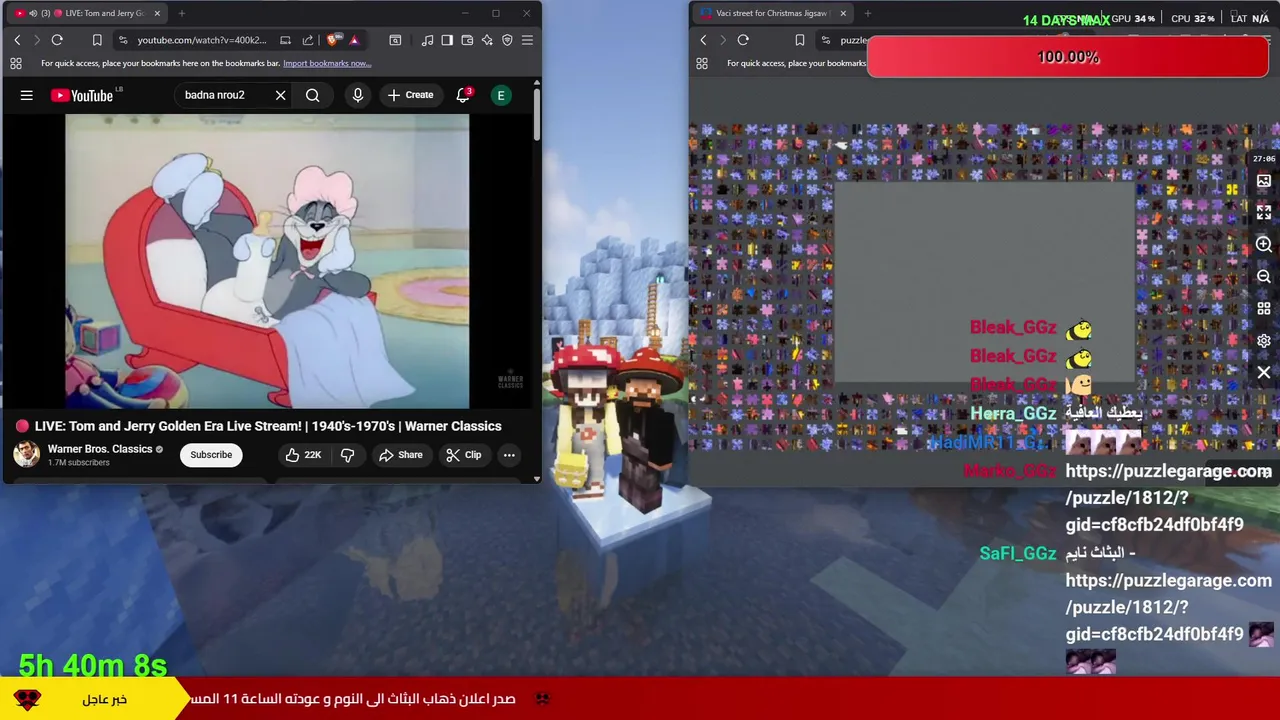Click the YouTube page vertical scrollbar

pyautogui.click(x=536, y=115)
